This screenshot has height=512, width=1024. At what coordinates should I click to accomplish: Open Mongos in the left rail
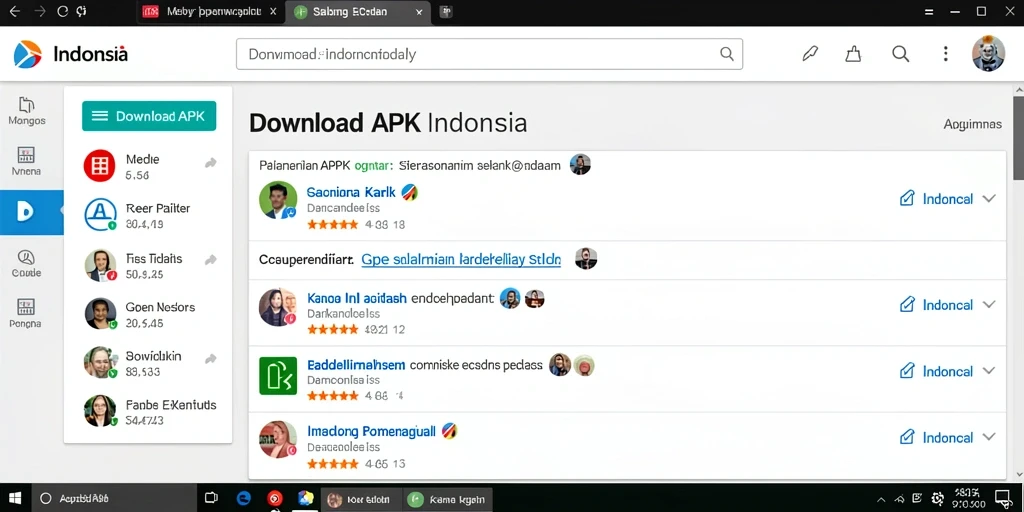pyautogui.click(x=27, y=112)
